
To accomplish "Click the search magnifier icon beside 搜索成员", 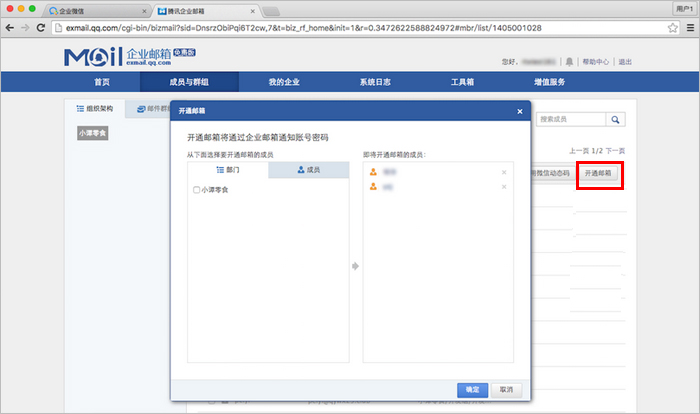I will [x=616, y=119].
